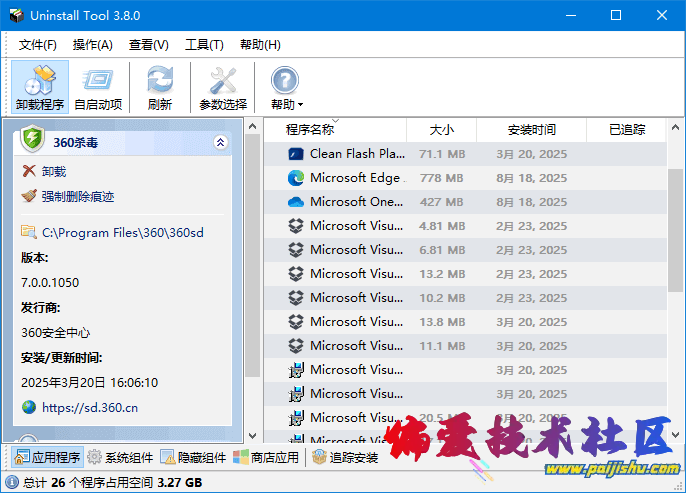Collapse the 360杀毒 details panel

click(x=220, y=142)
